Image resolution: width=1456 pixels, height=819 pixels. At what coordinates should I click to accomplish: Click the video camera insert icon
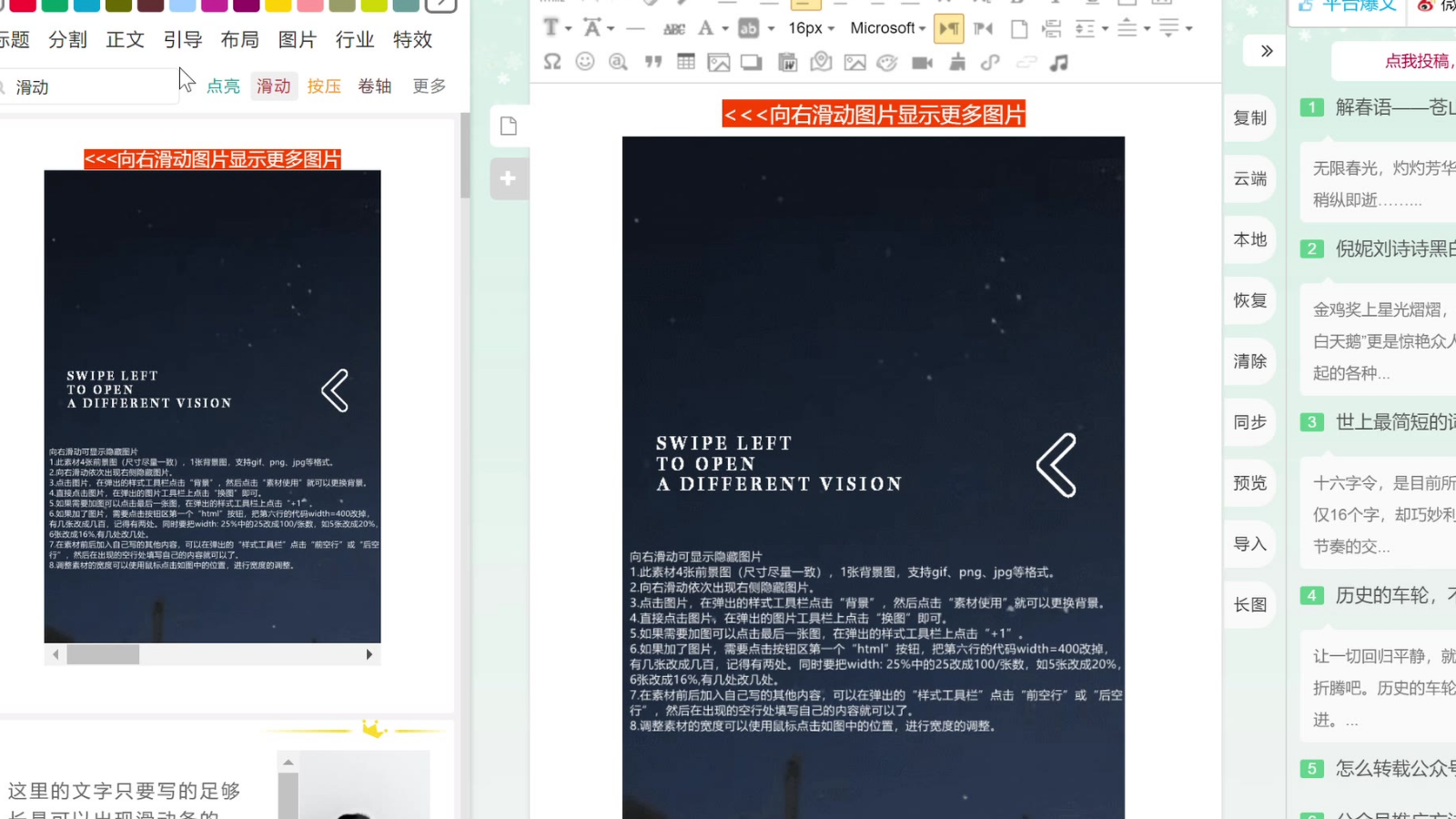pyautogui.click(x=922, y=62)
